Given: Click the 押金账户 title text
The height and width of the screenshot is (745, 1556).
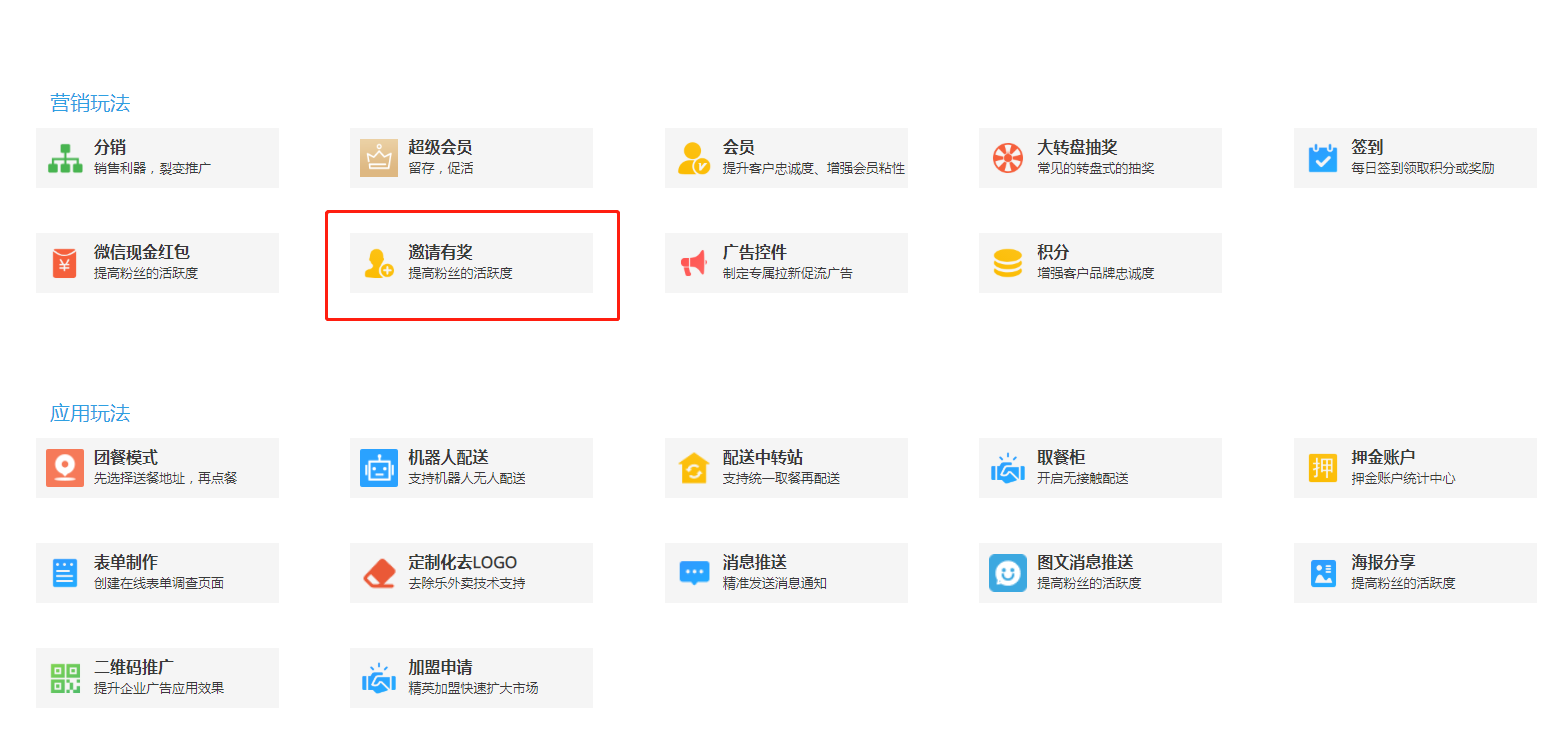Looking at the screenshot, I should [x=1383, y=458].
